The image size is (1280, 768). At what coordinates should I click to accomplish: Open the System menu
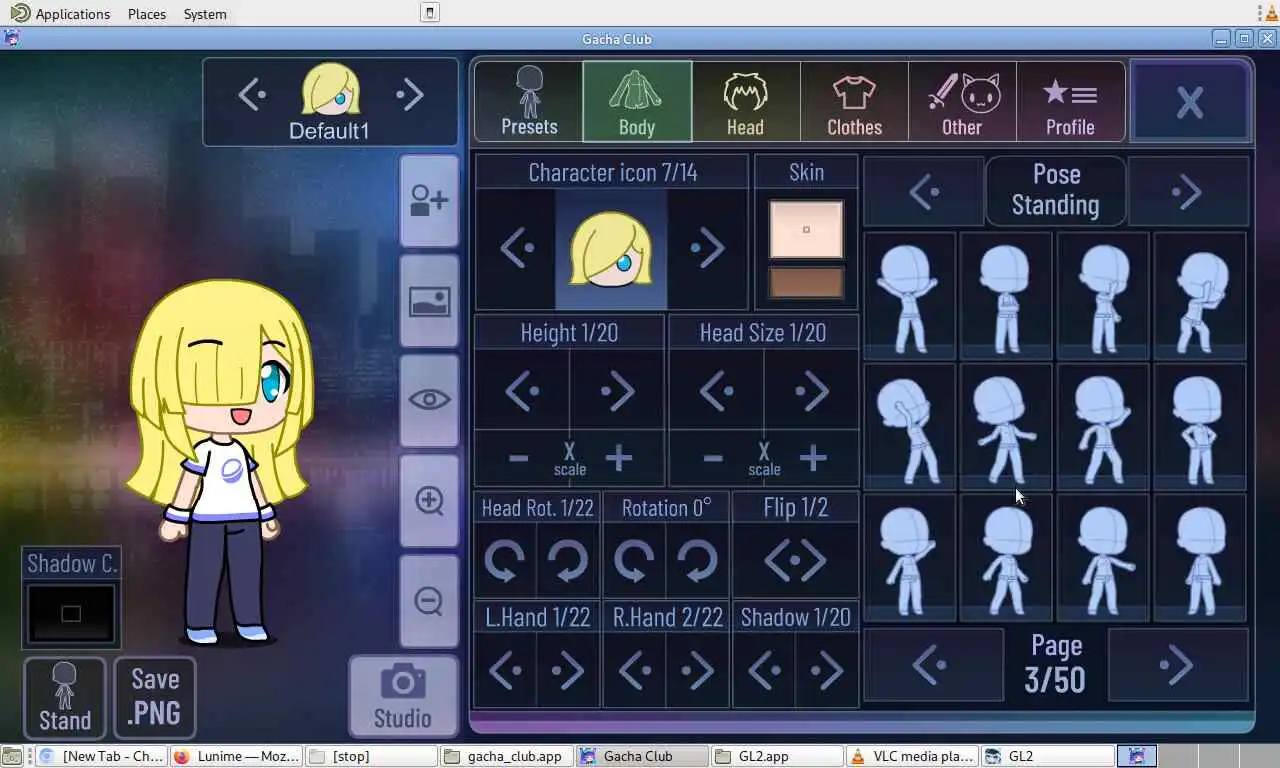[x=205, y=14]
